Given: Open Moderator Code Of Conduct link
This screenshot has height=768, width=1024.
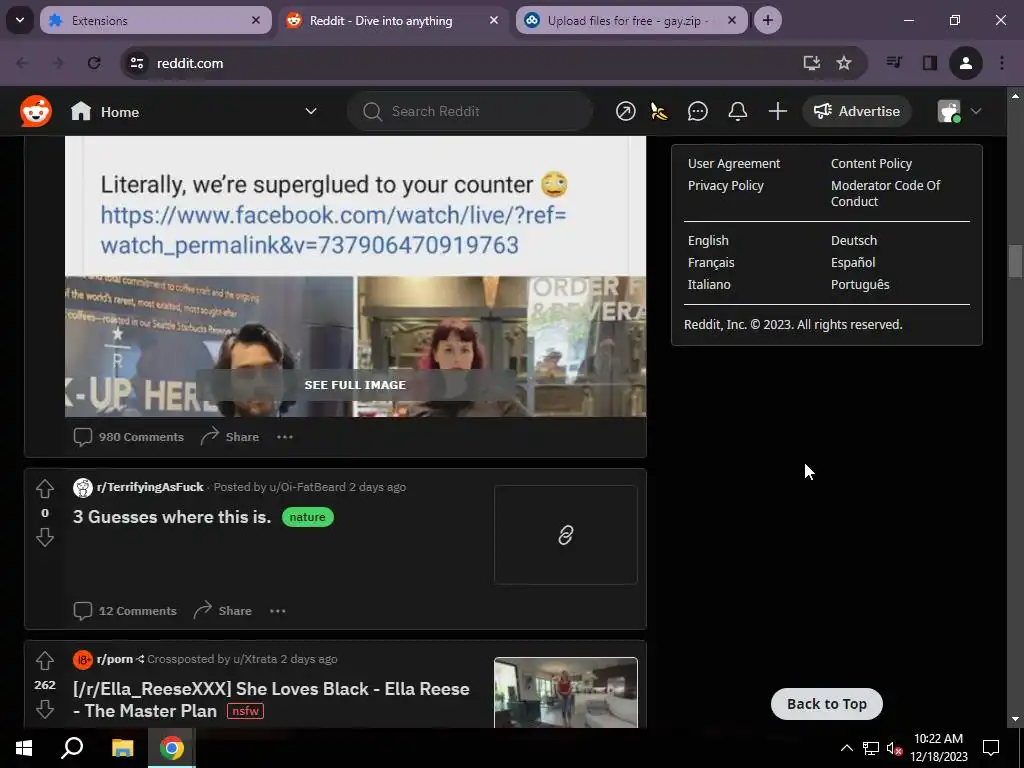Looking at the screenshot, I should (x=886, y=193).
